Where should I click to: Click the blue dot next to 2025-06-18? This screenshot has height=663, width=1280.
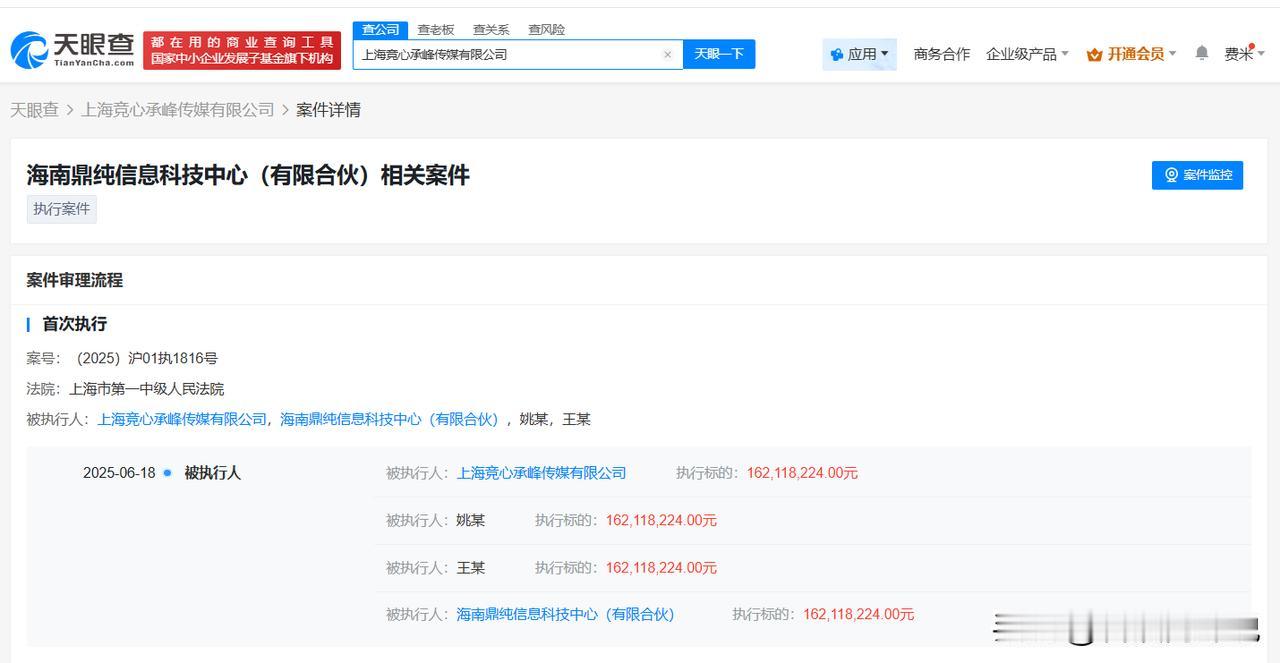(167, 473)
